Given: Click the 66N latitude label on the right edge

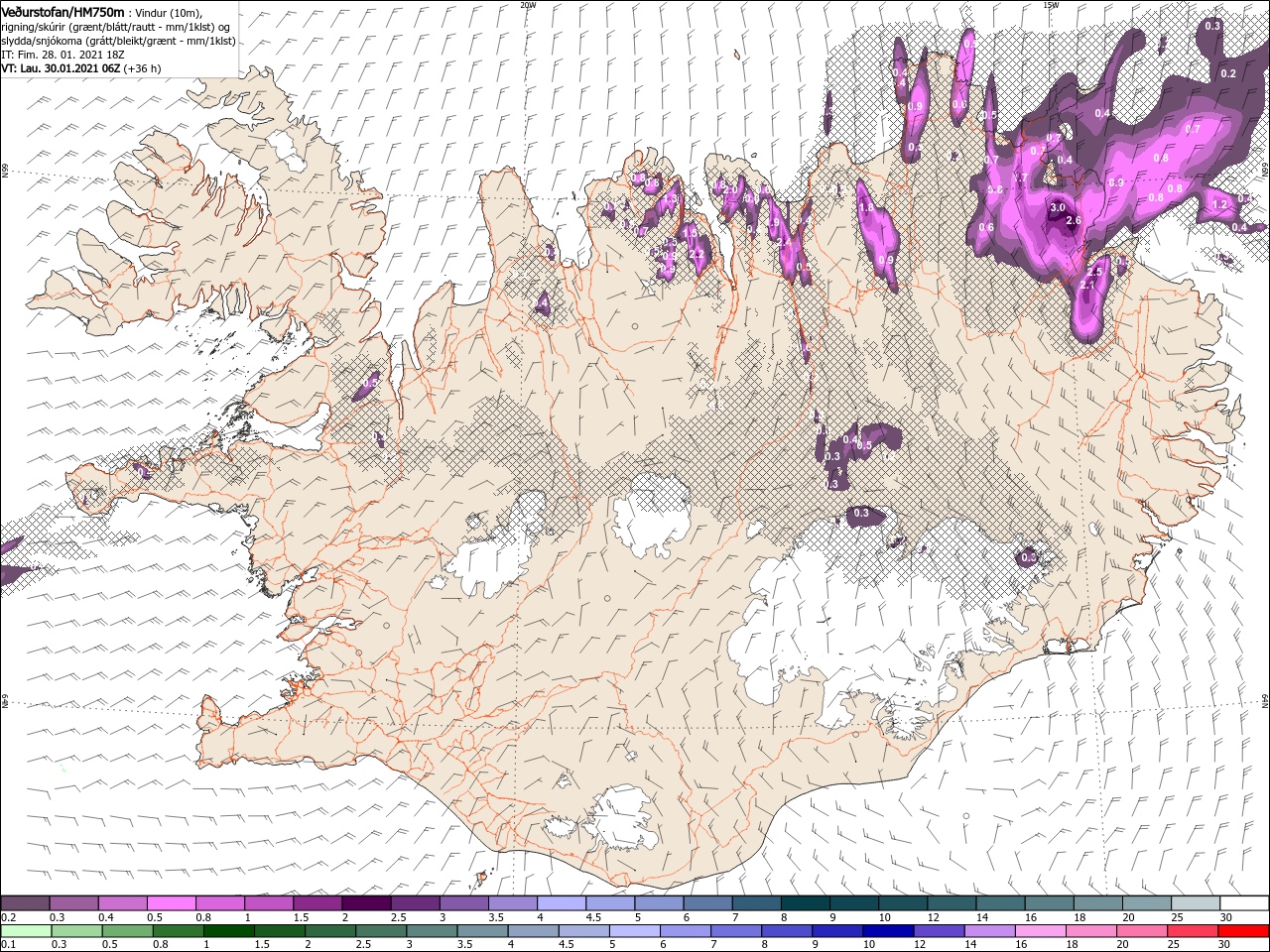Looking at the screenshot, I should click(1265, 169).
